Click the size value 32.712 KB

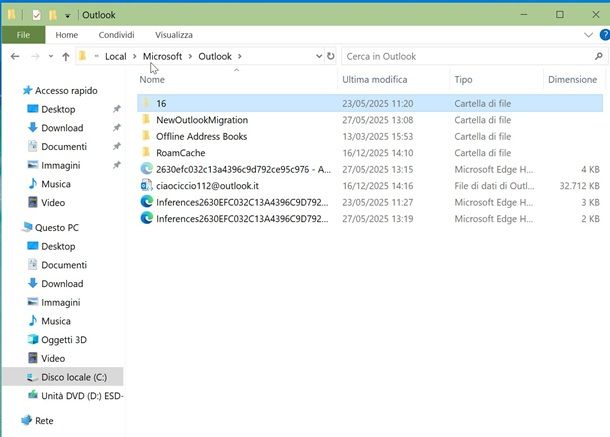point(579,186)
